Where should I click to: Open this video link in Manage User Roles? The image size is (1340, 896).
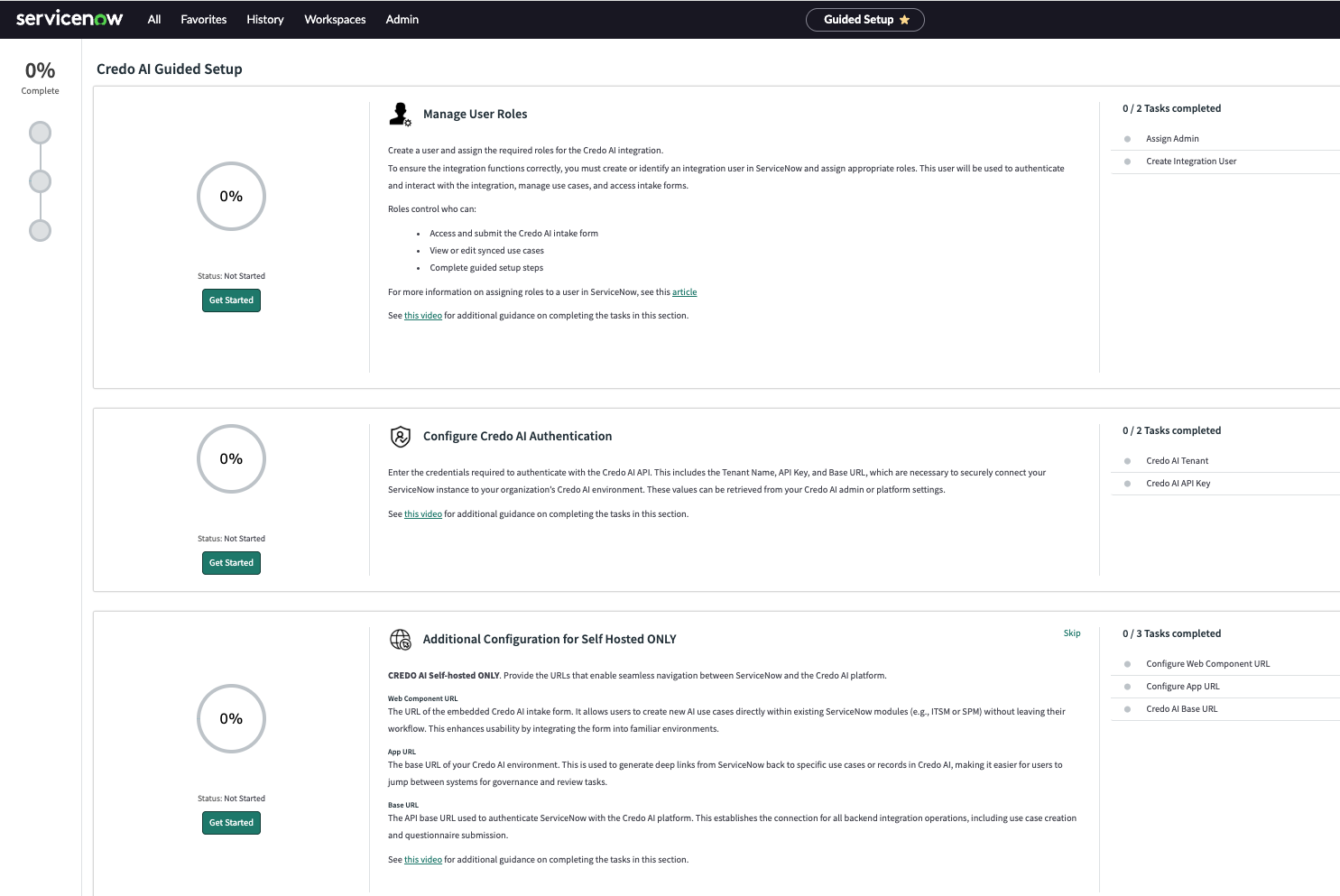click(x=423, y=316)
